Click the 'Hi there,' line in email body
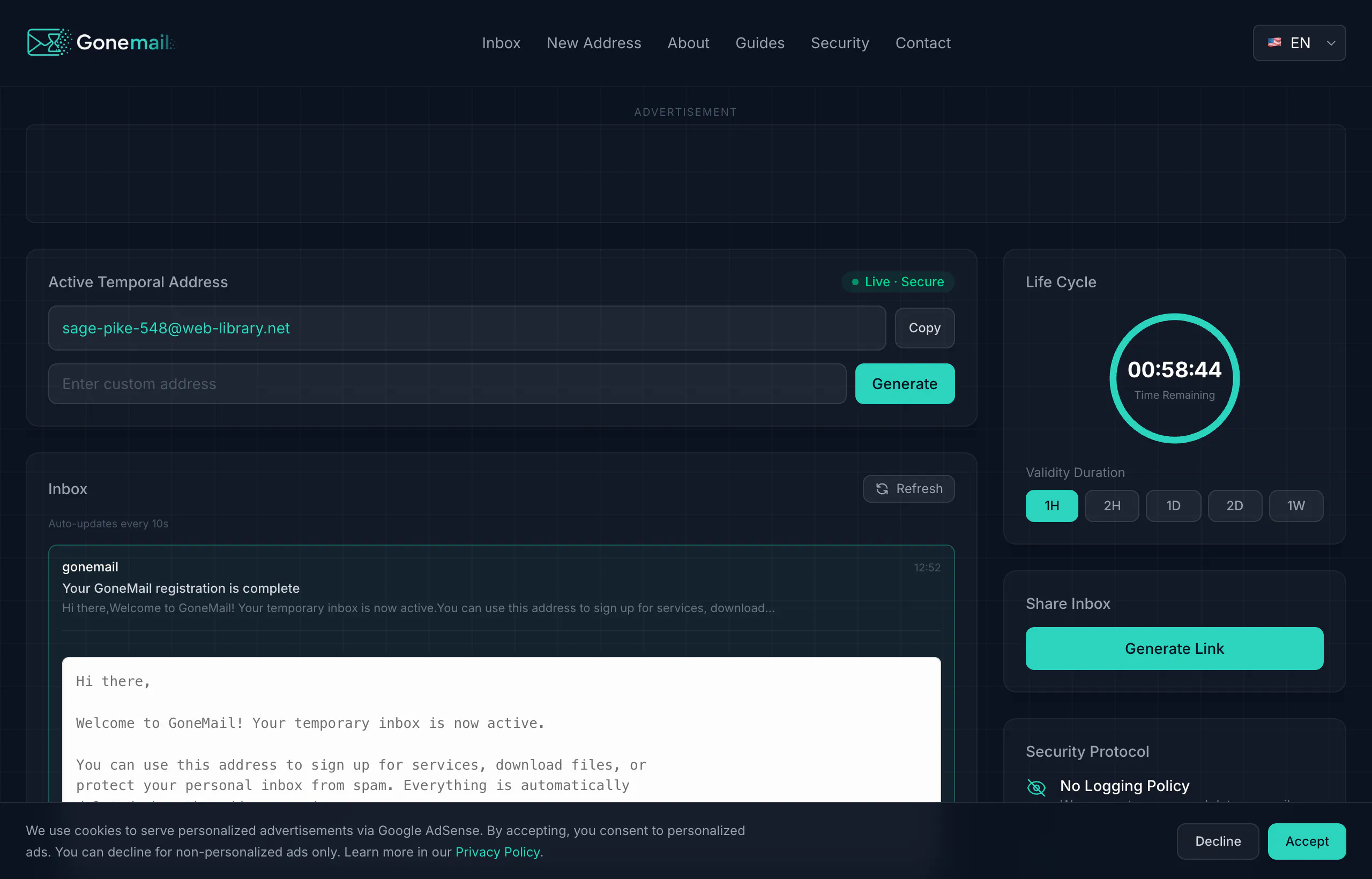 pyautogui.click(x=113, y=682)
